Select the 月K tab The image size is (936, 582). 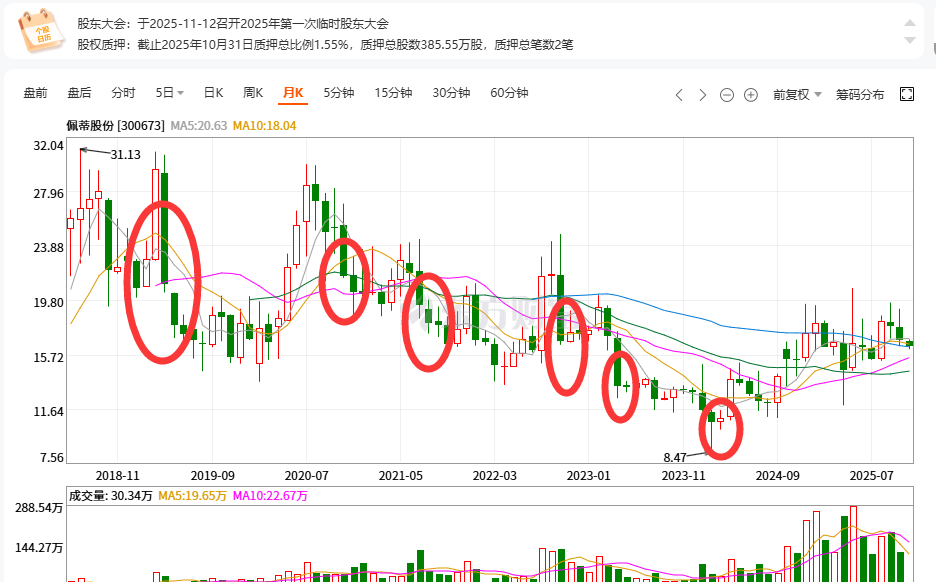(293, 93)
